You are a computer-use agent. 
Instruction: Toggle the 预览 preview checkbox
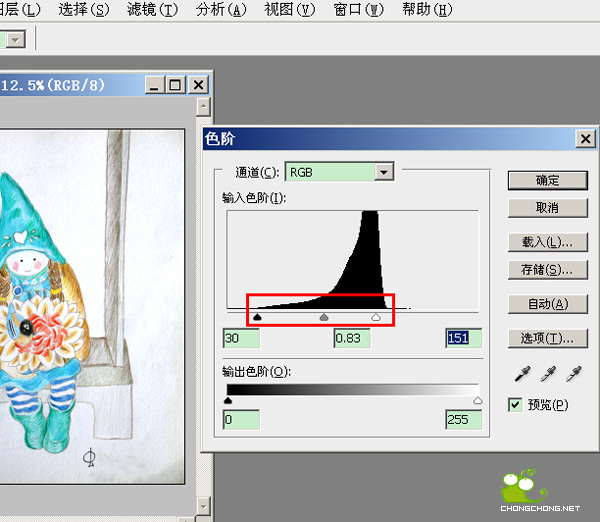(x=515, y=405)
